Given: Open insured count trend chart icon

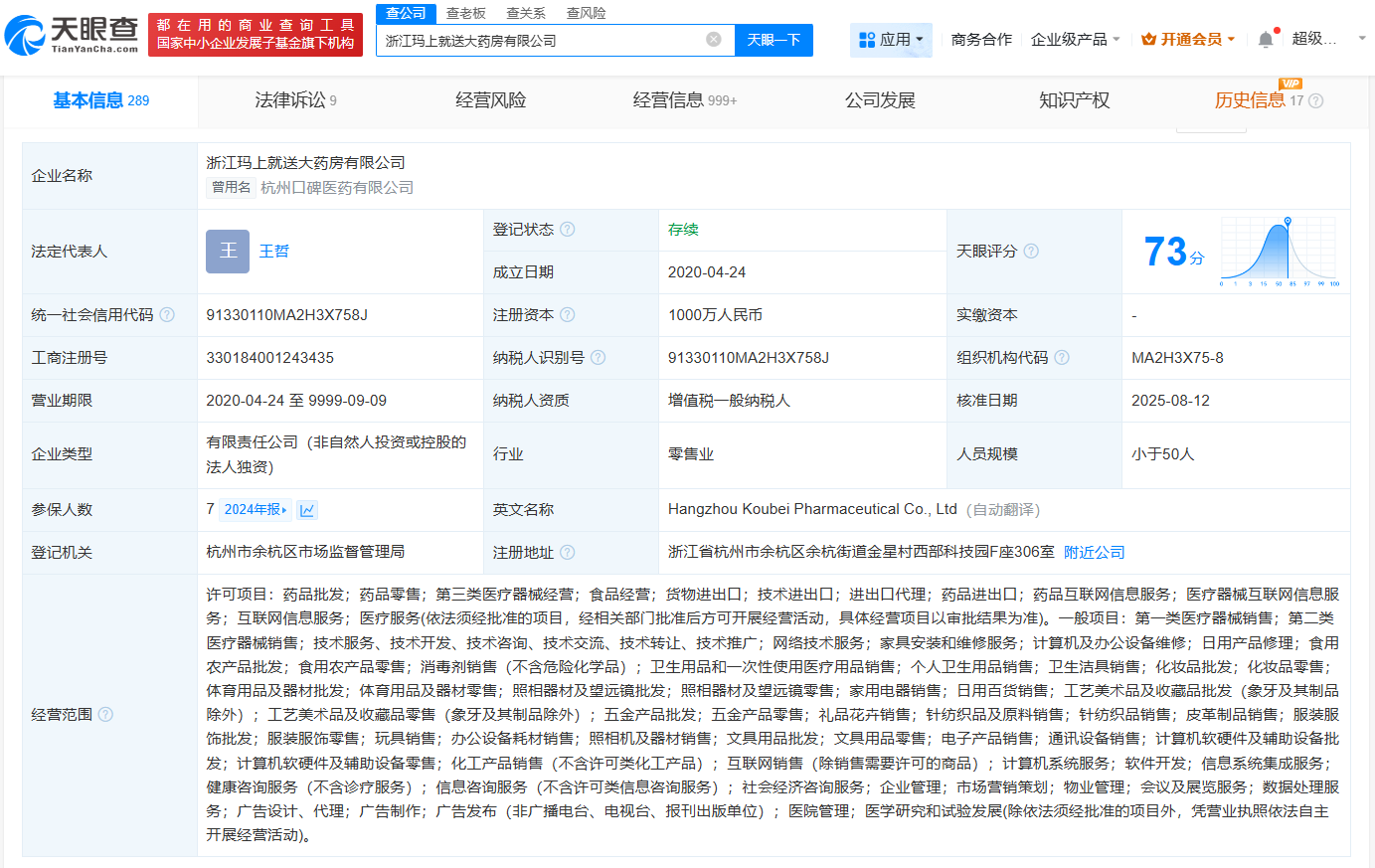Looking at the screenshot, I should [307, 510].
